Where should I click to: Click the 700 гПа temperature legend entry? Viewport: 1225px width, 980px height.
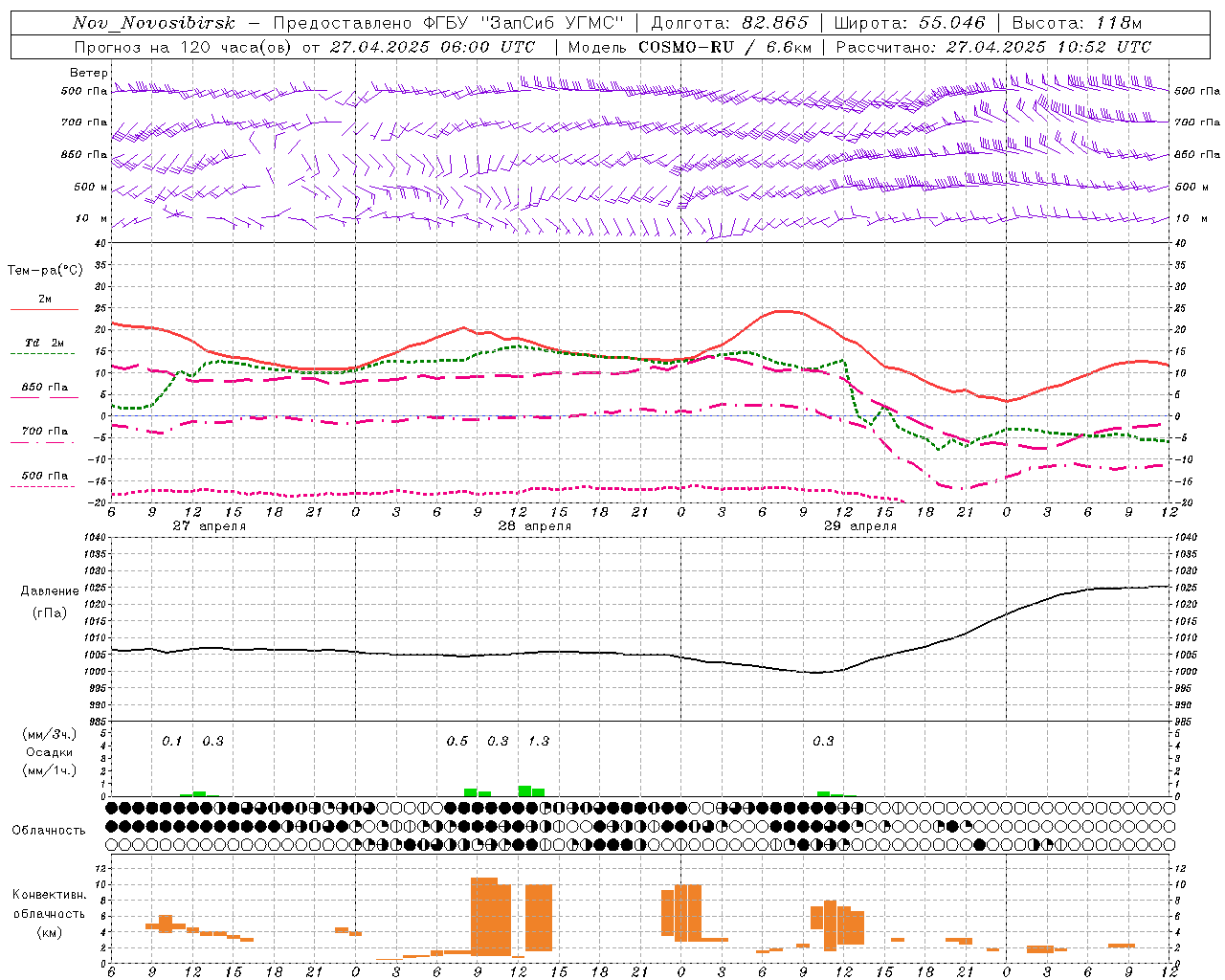tap(45, 432)
